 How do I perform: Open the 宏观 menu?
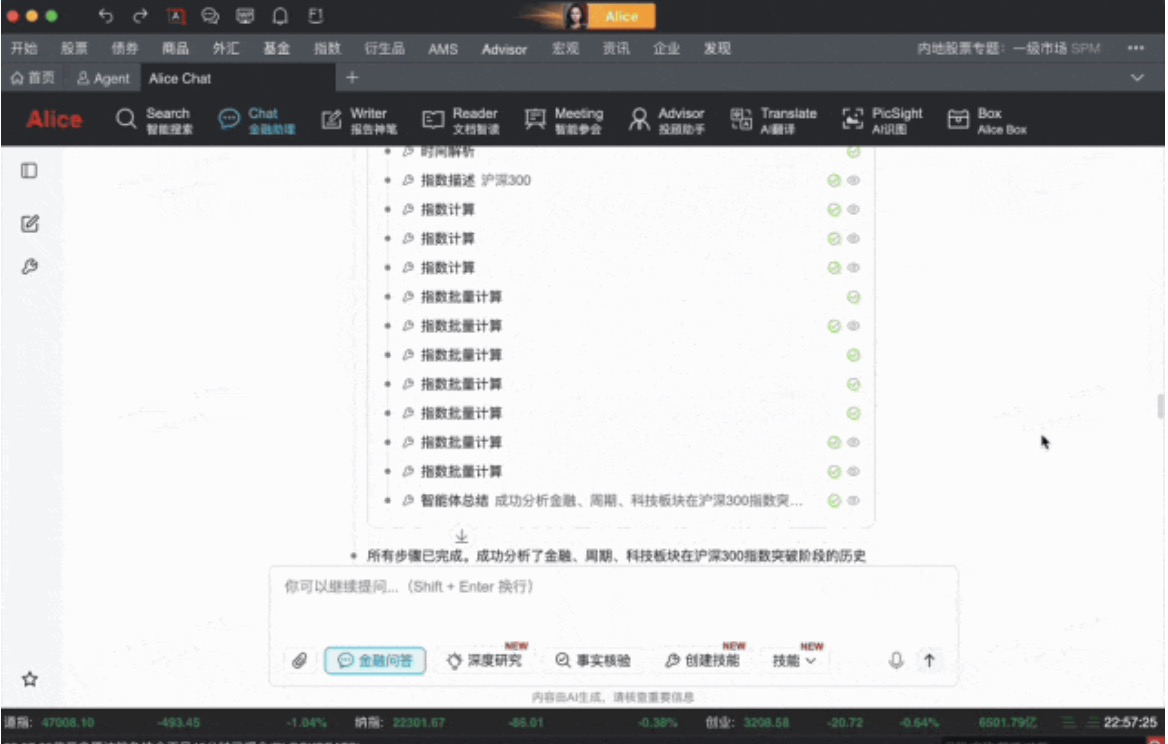(565, 48)
